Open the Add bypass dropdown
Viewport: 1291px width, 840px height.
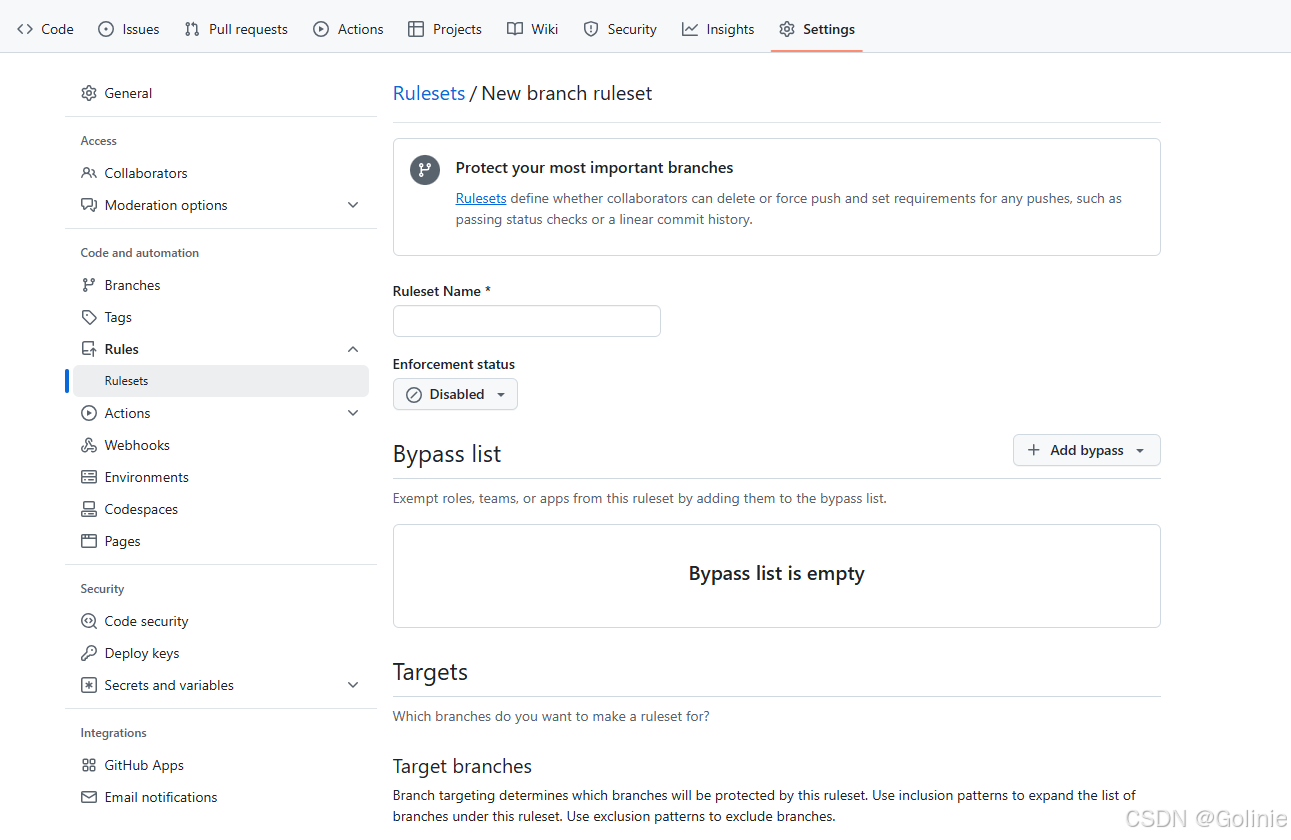pos(1087,450)
